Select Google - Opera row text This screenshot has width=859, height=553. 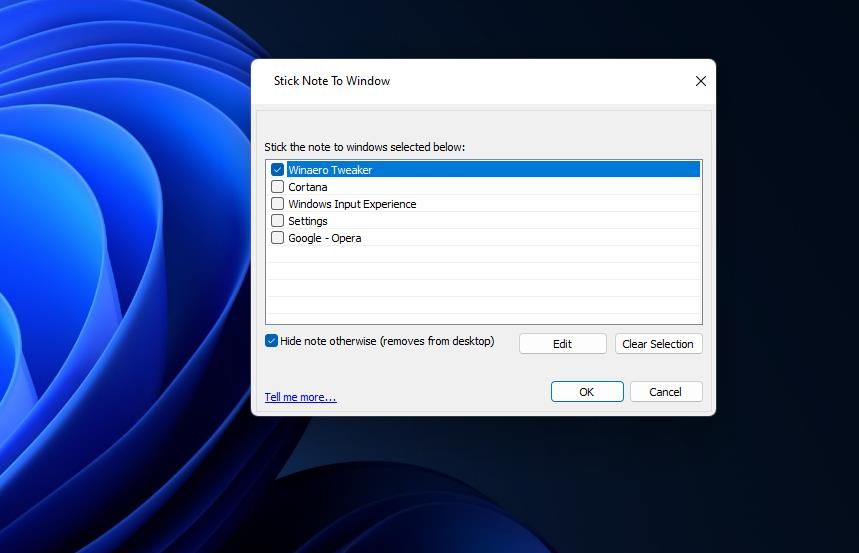(325, 238)
